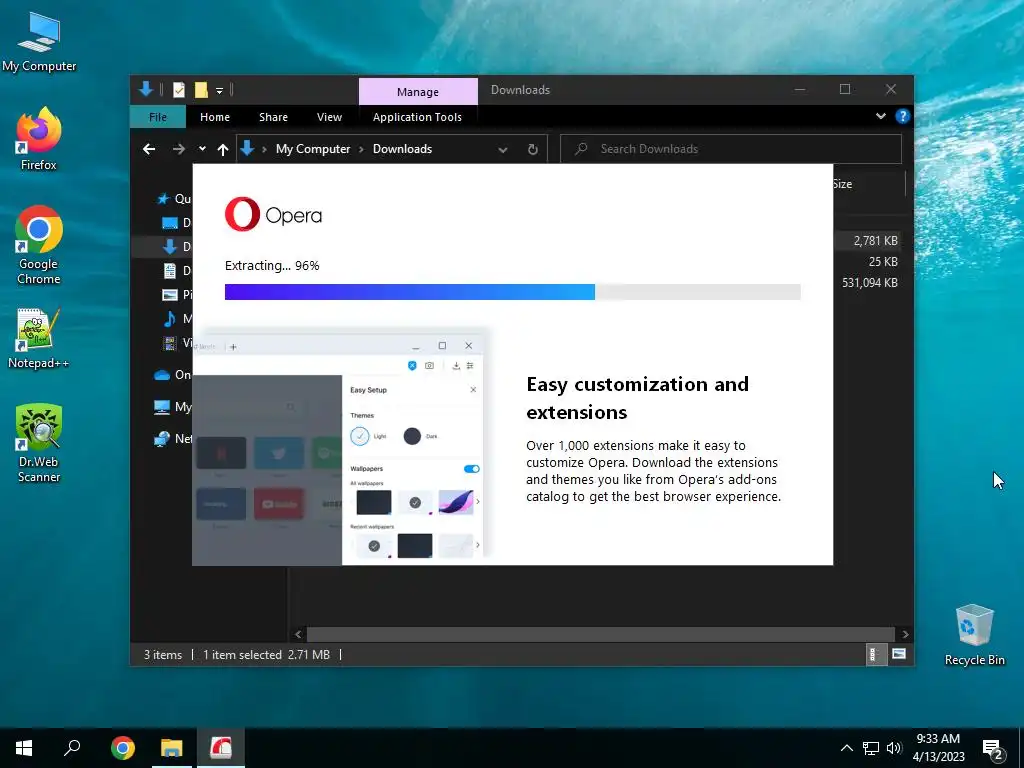Click My Computer in the address breadcrumb
The height and width of the screenshot is (768, 1024).
[313, 149]
